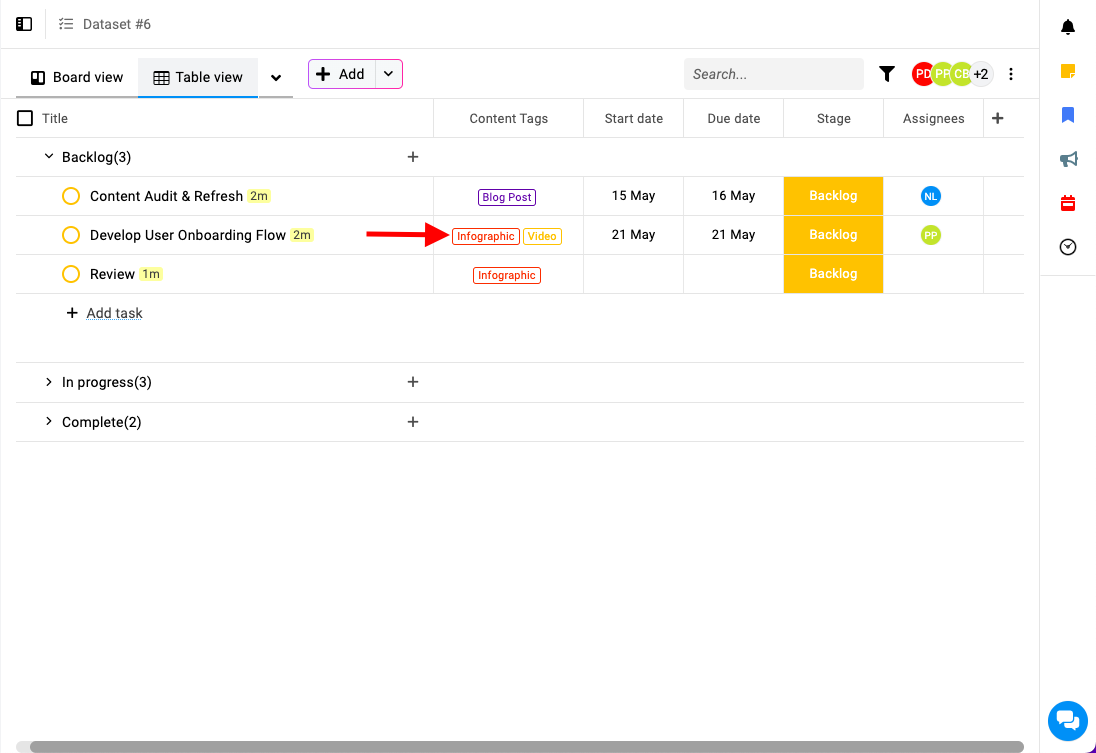Click the 21 May start date cell
This screenshot has width=1096, height=753.
click(633, 235)
